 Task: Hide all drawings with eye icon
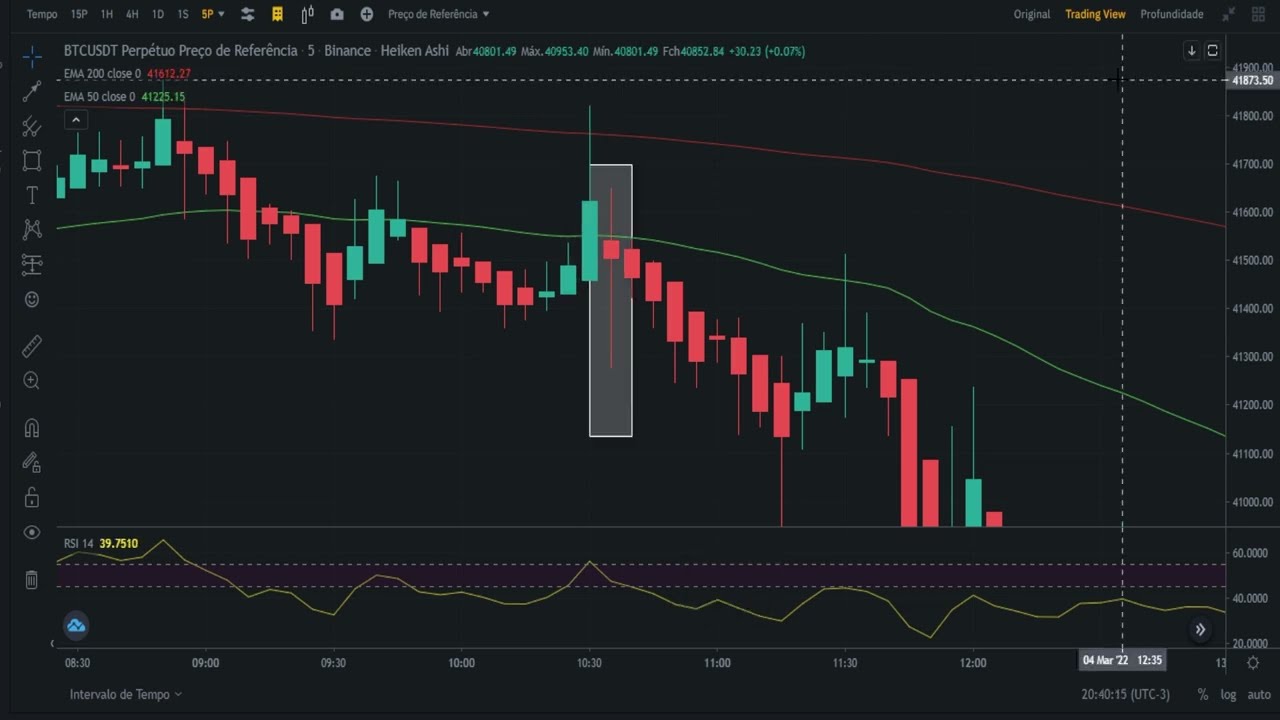[x=32, y=532]
